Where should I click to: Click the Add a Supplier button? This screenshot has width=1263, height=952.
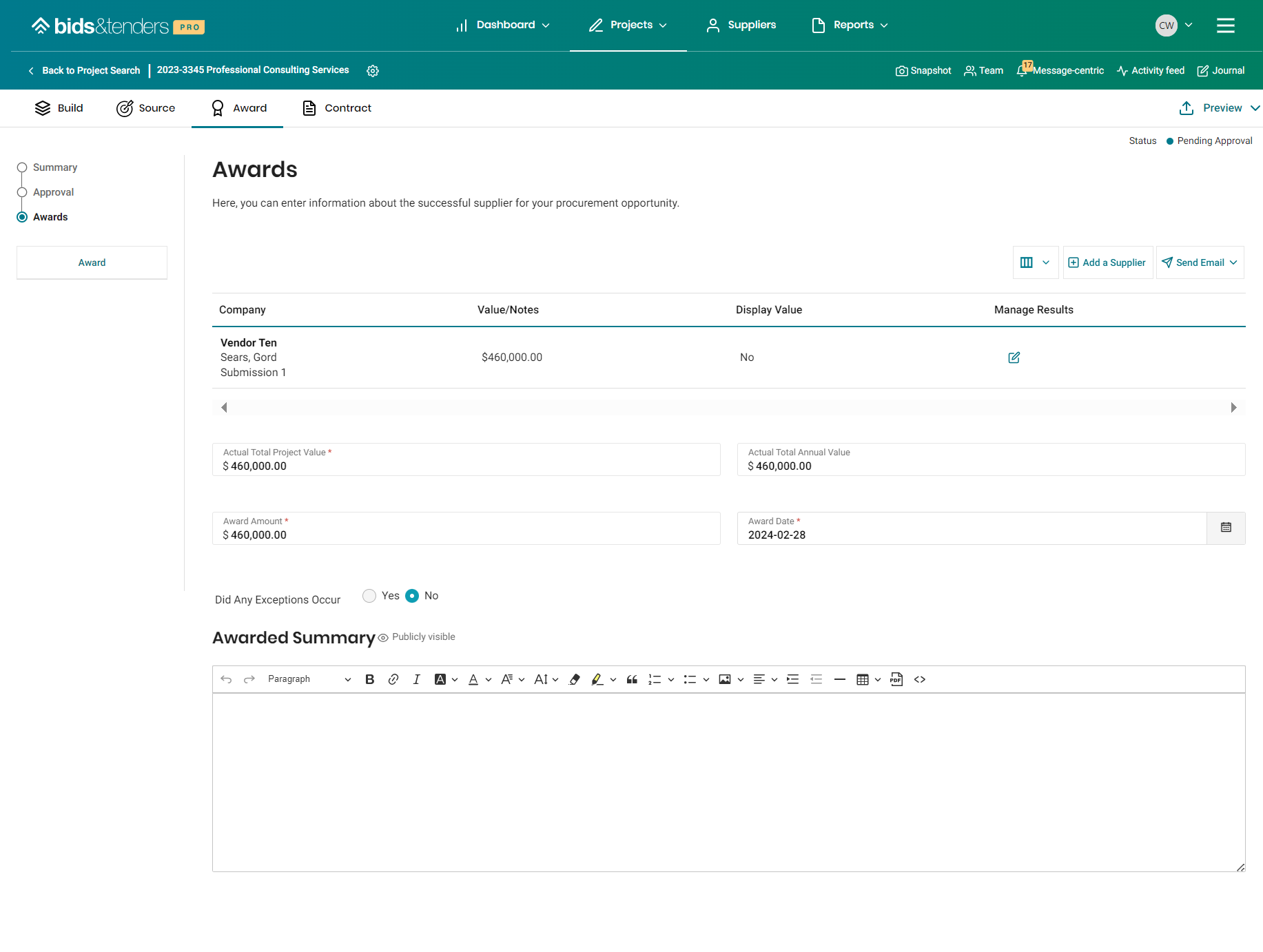[1107, 262]
